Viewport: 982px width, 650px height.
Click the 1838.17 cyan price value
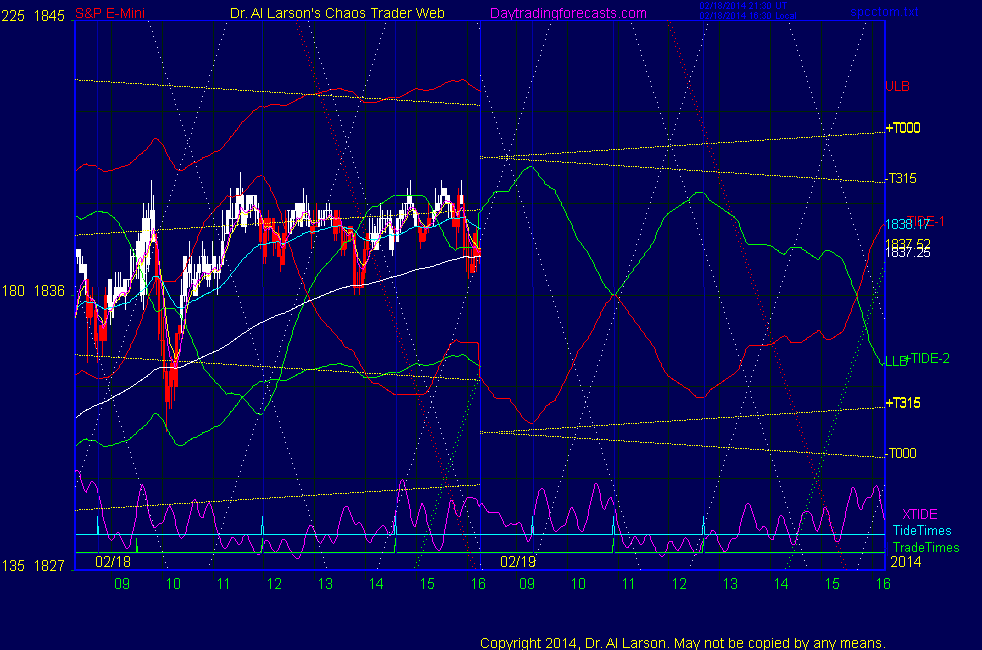click(x=907, y=225)
